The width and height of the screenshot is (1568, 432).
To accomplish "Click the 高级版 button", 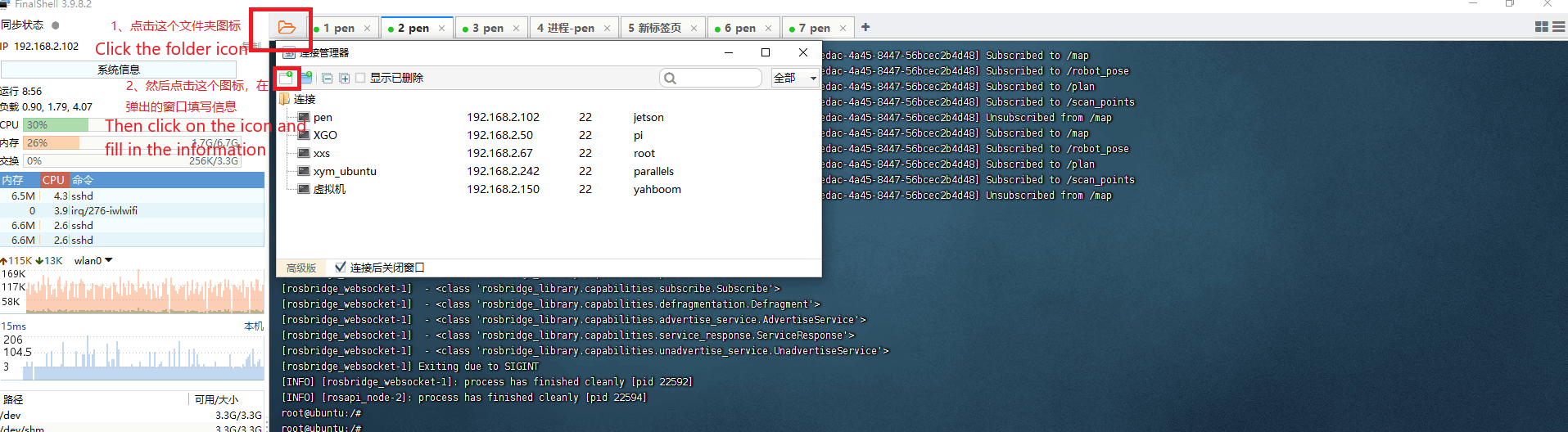I will pyautogui.click(x=300, y=268).
